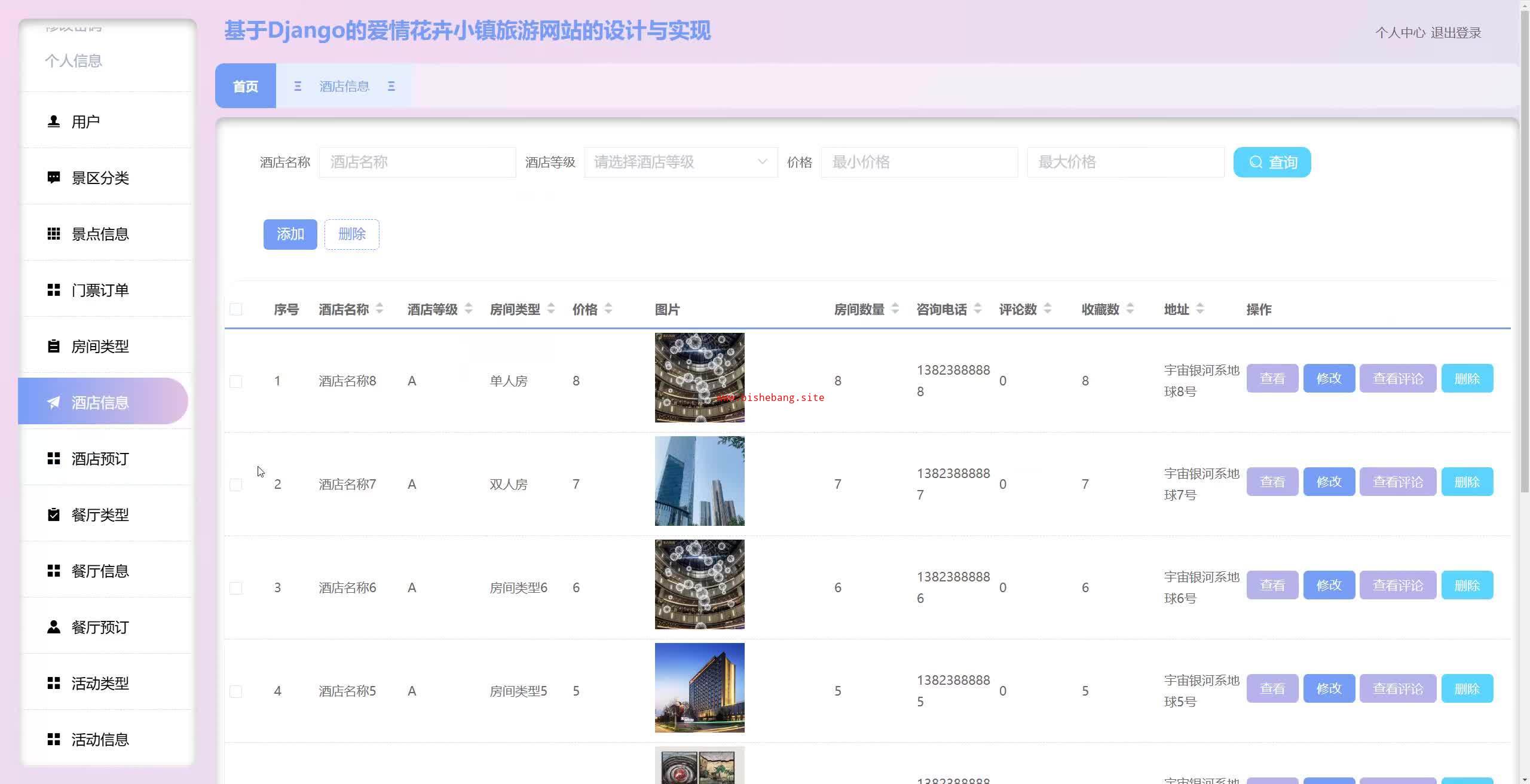Screen dimensions: 1530x784
Task: Toggle the select-all checkbox in table header
Action: point(236,309)
